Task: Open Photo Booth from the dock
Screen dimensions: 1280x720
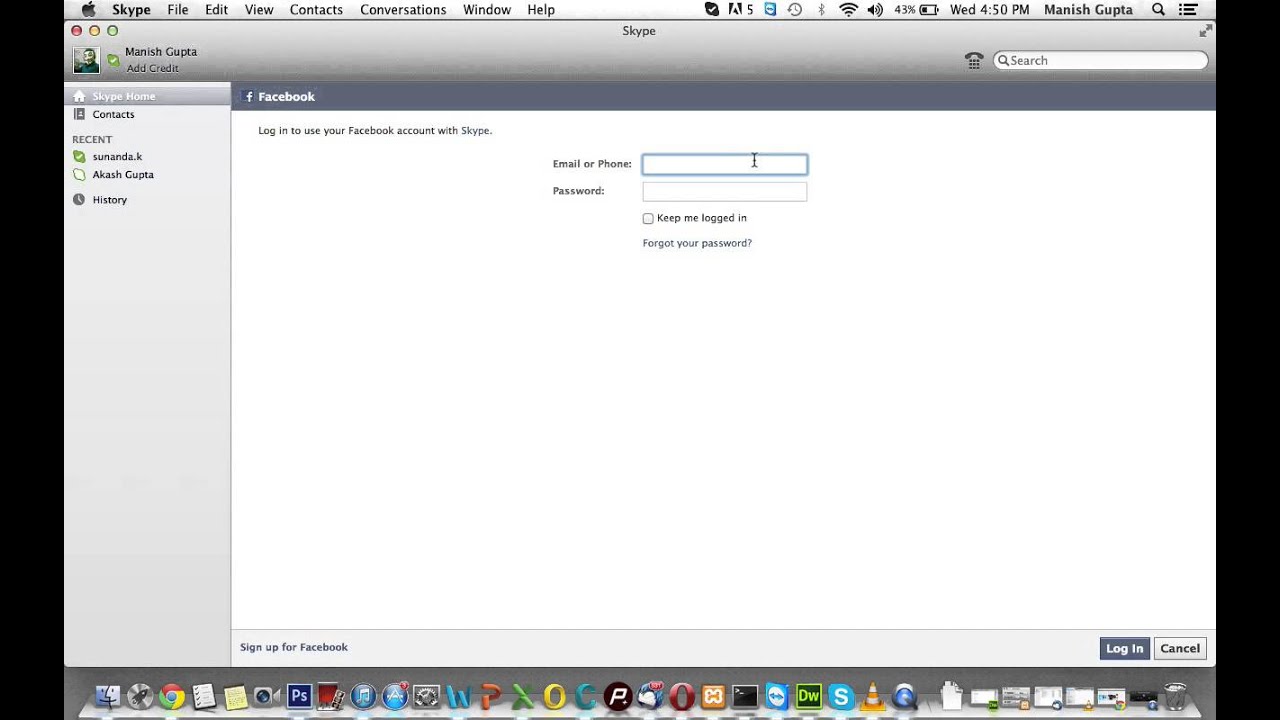Action: click(331, 696)
